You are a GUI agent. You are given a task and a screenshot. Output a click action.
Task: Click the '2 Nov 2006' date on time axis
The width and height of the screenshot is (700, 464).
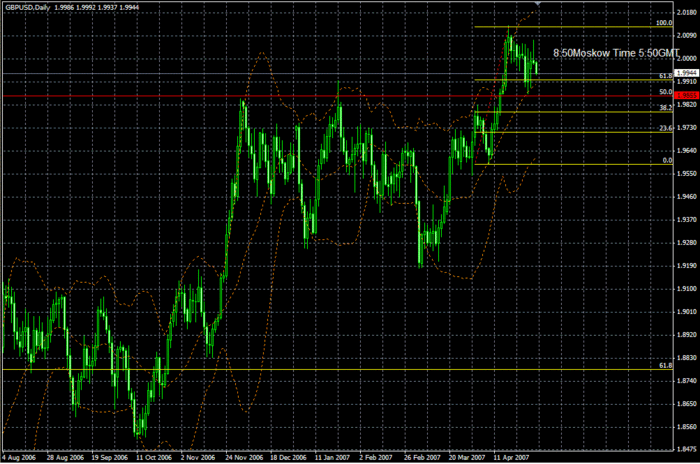coord(198,458)
